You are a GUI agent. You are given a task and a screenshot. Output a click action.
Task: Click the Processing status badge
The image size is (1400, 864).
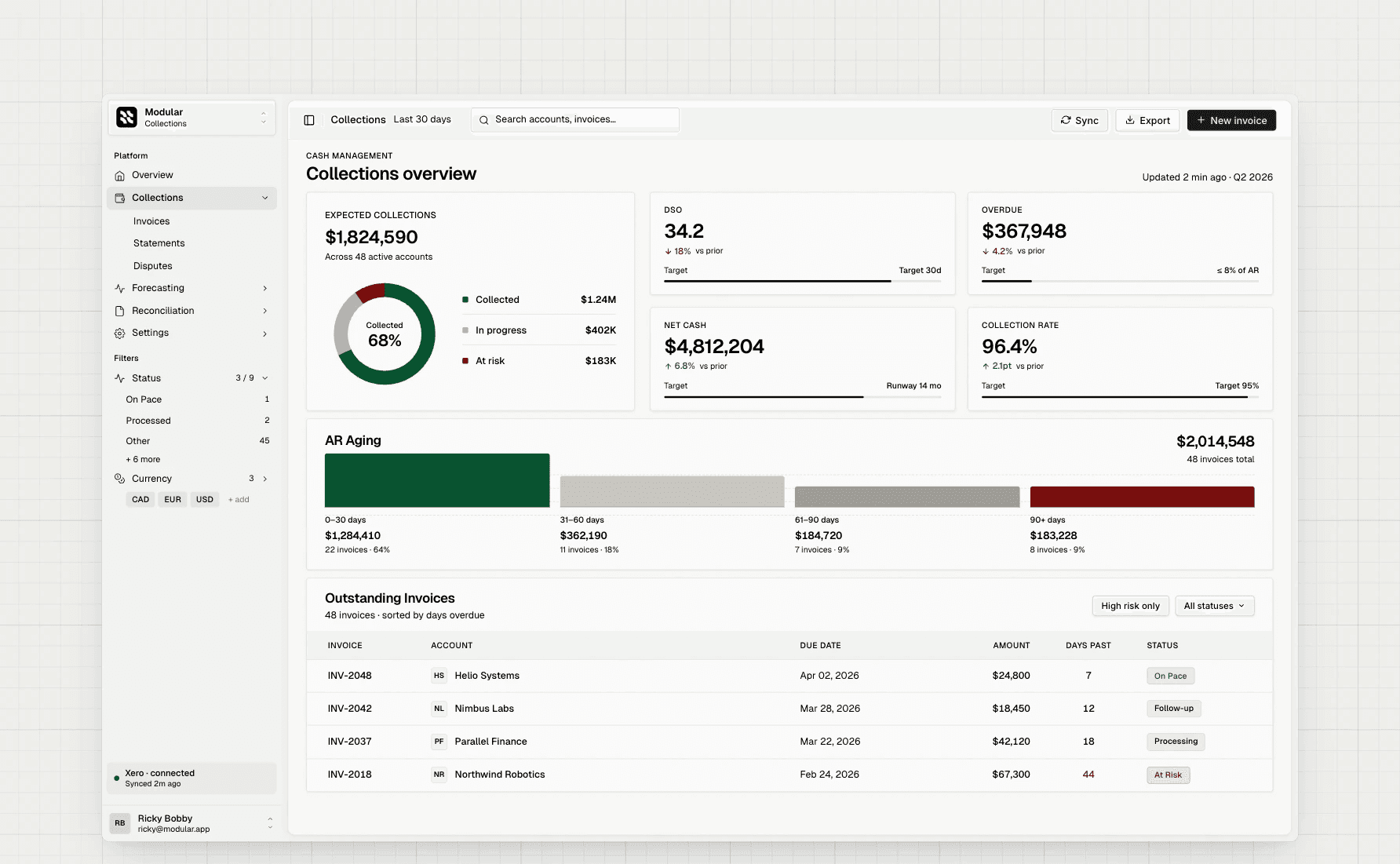point(1176,742)
